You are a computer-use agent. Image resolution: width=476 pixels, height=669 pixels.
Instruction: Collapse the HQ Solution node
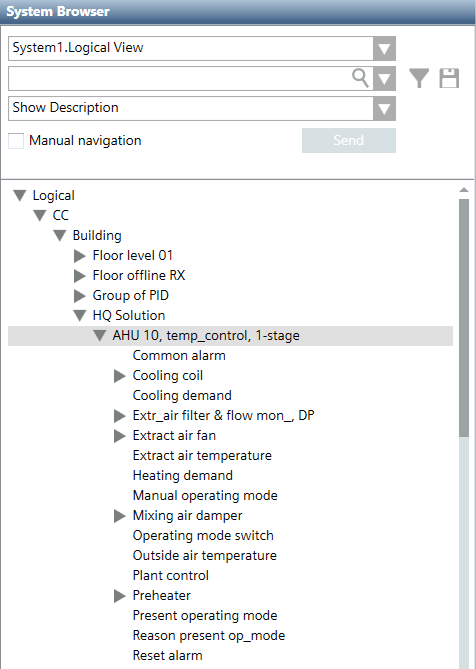(80, 316)
